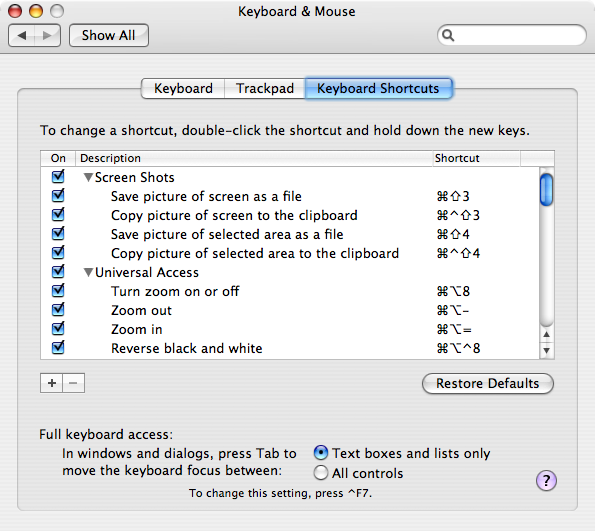This screenshot has height=531, width=595.
Task: Click the ⌘⌥= shortcut for Zoom in
Action: point(454,329)
